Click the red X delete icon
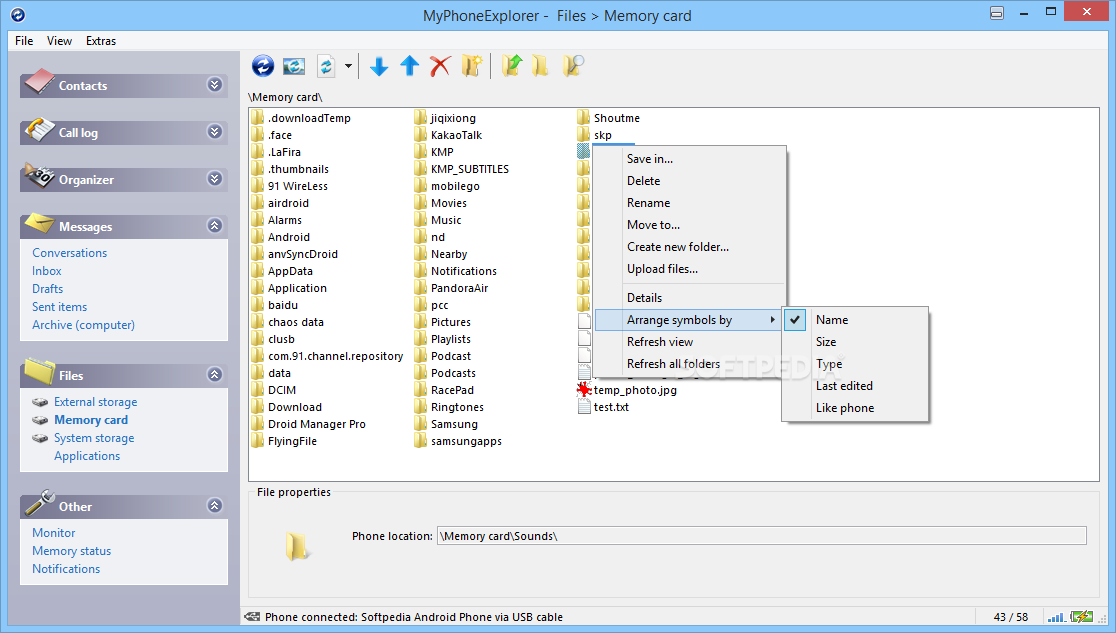 click(x=440, y=66)
